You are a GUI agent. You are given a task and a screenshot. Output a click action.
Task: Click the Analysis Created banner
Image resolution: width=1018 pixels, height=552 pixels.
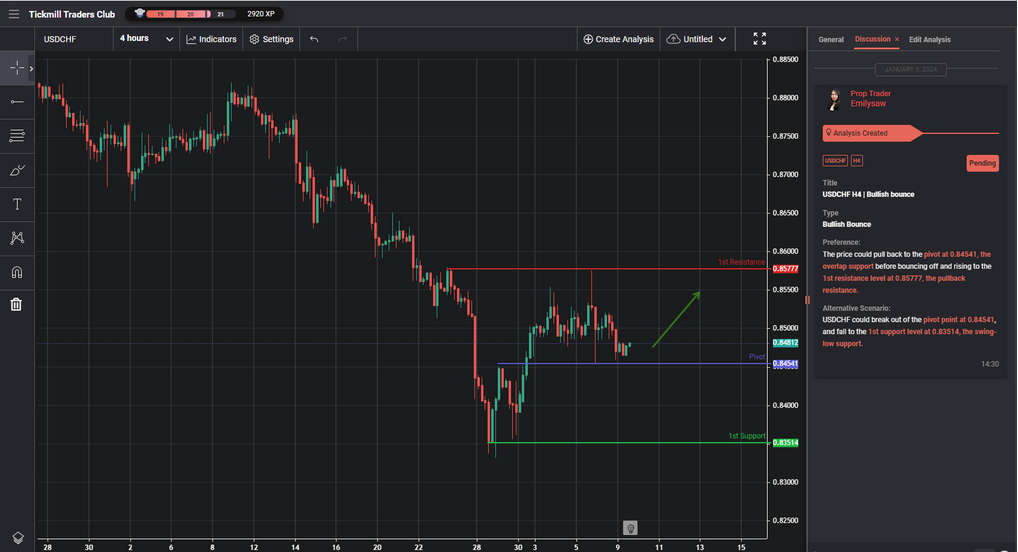[x=872, y=133]
